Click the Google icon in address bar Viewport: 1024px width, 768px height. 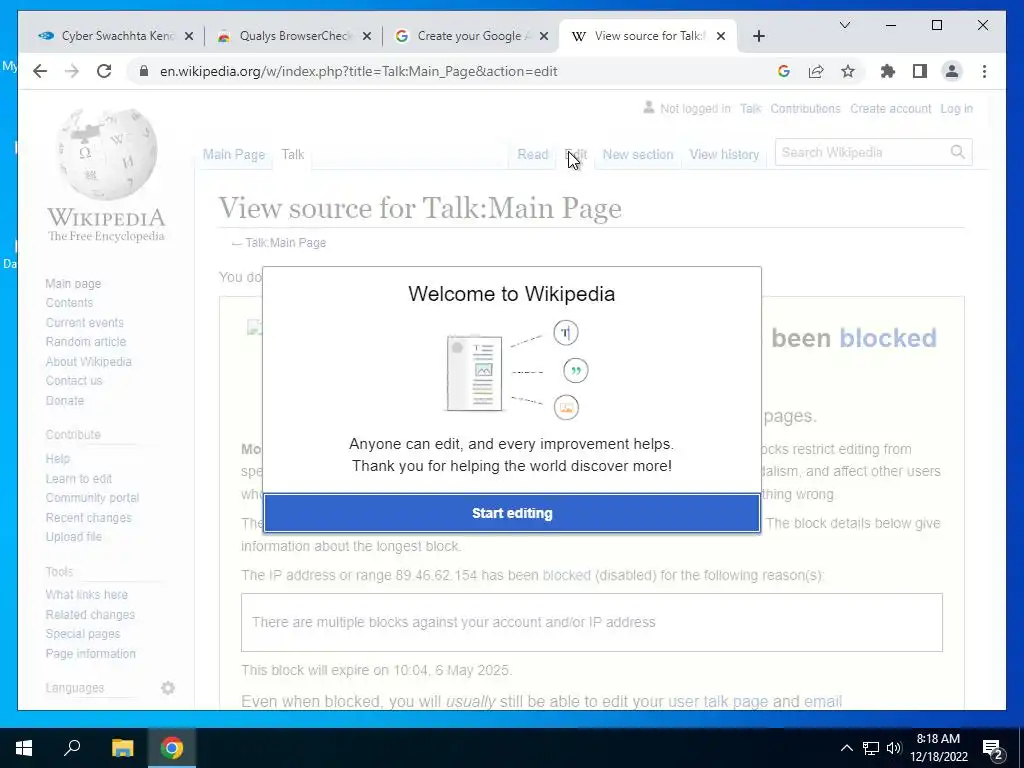pyautogui.click(x=784, y=71)
